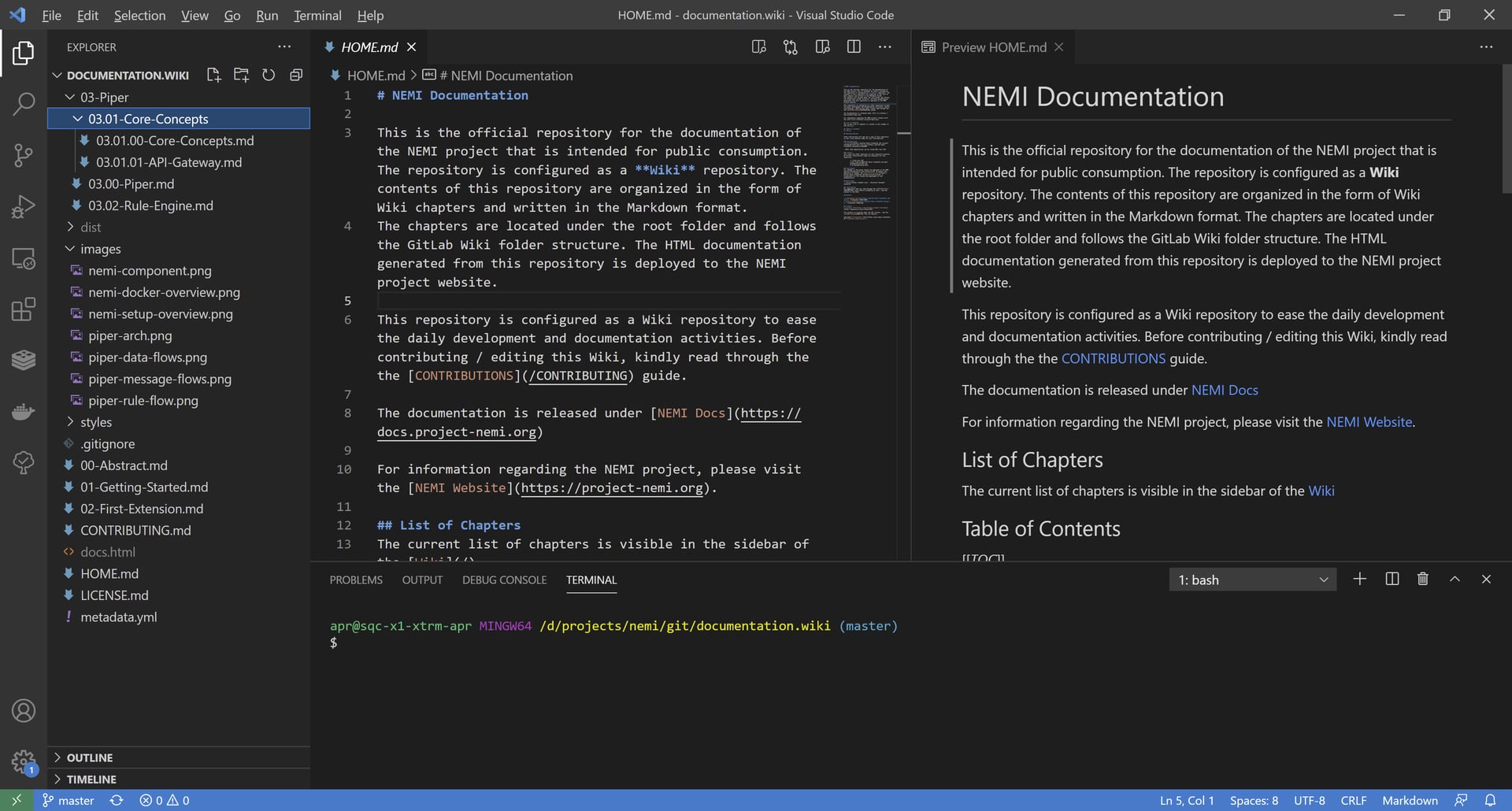Click the CONTRIBUTIONS link in preview
Screen dimensions: 1512x811
[x=1113, y=358]
